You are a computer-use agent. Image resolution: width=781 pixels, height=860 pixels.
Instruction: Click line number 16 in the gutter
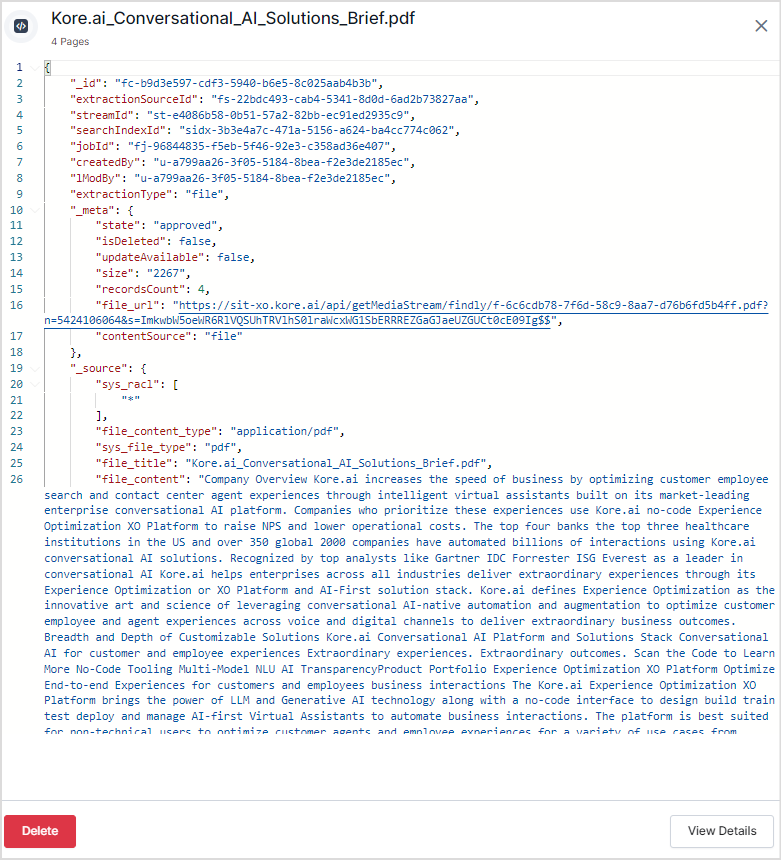tap(17, 305)
